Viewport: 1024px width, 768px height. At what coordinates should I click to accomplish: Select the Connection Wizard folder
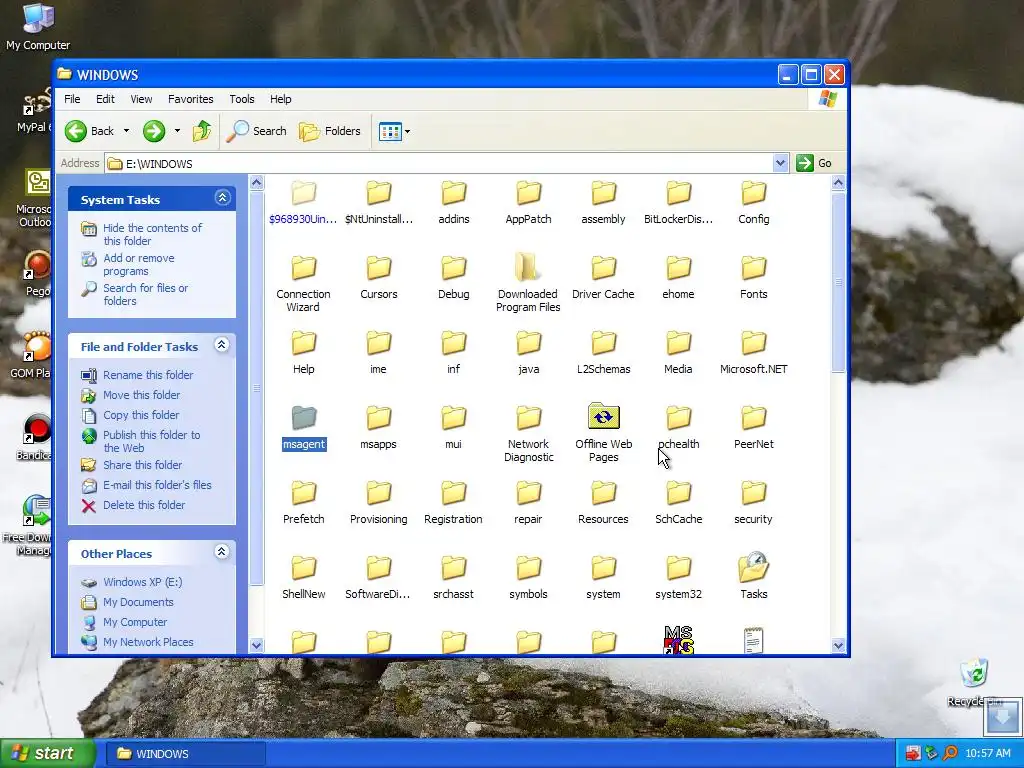click(x=304, y=284)
